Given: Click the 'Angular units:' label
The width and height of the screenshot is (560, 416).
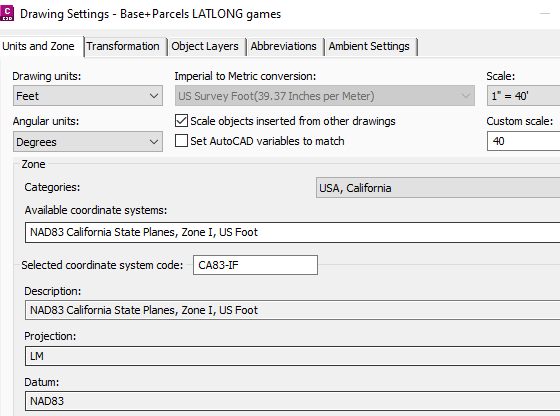Looking at the screenshot, I should pos(46,121).
